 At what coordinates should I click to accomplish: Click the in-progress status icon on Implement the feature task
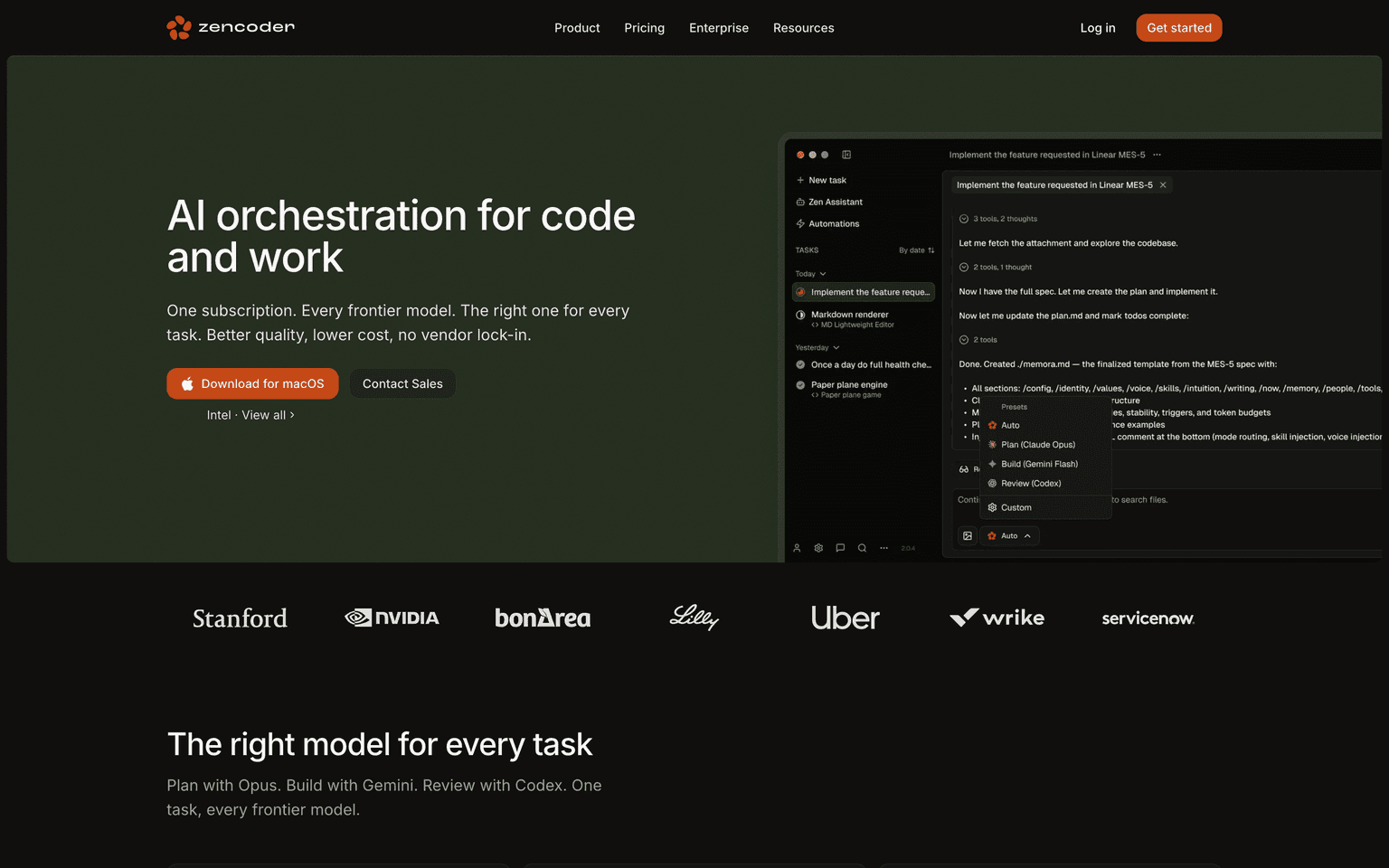[800, 292]
